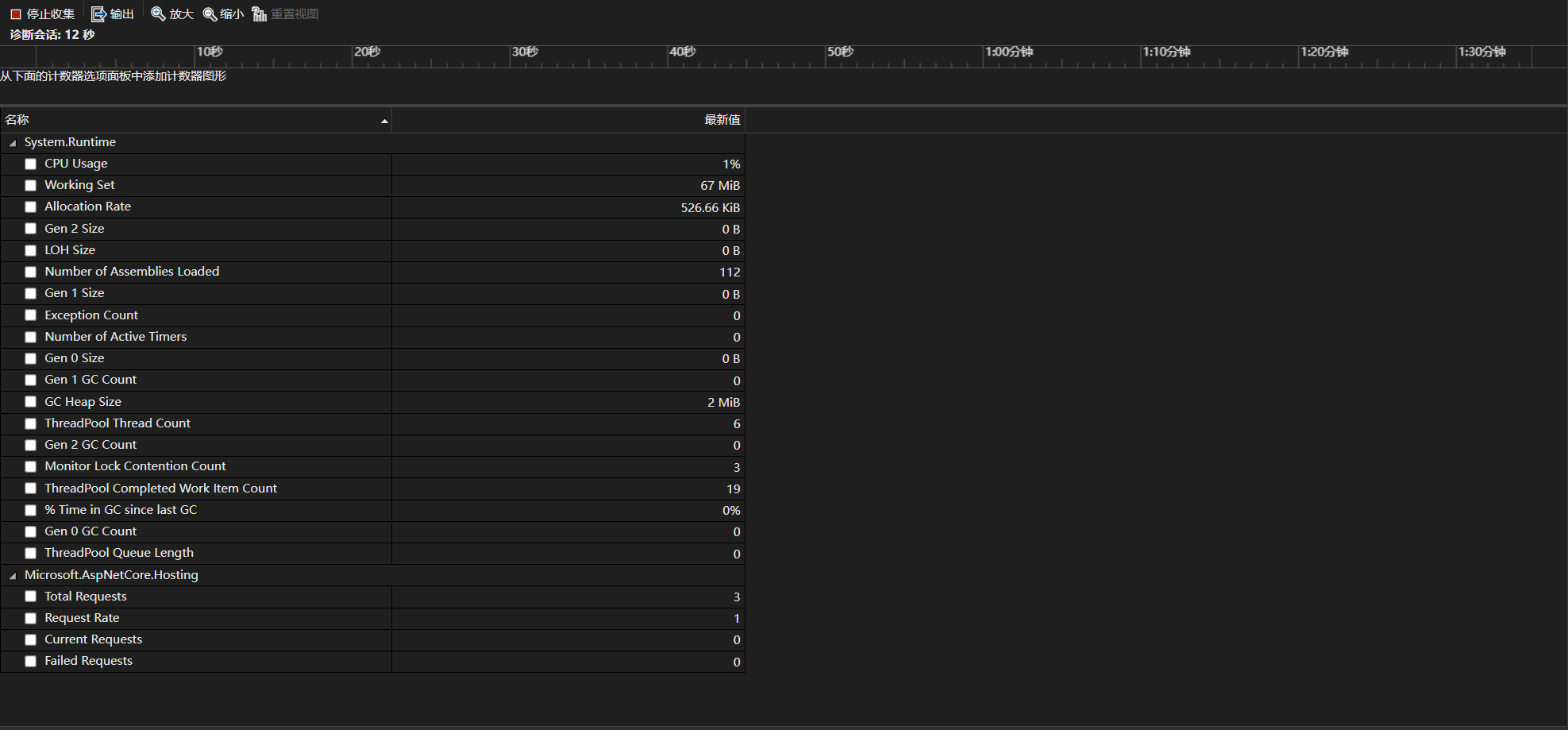Check Number of Assemblies Loaded
This screenshot has height=730, width=1568.
(x=31, y=272)
